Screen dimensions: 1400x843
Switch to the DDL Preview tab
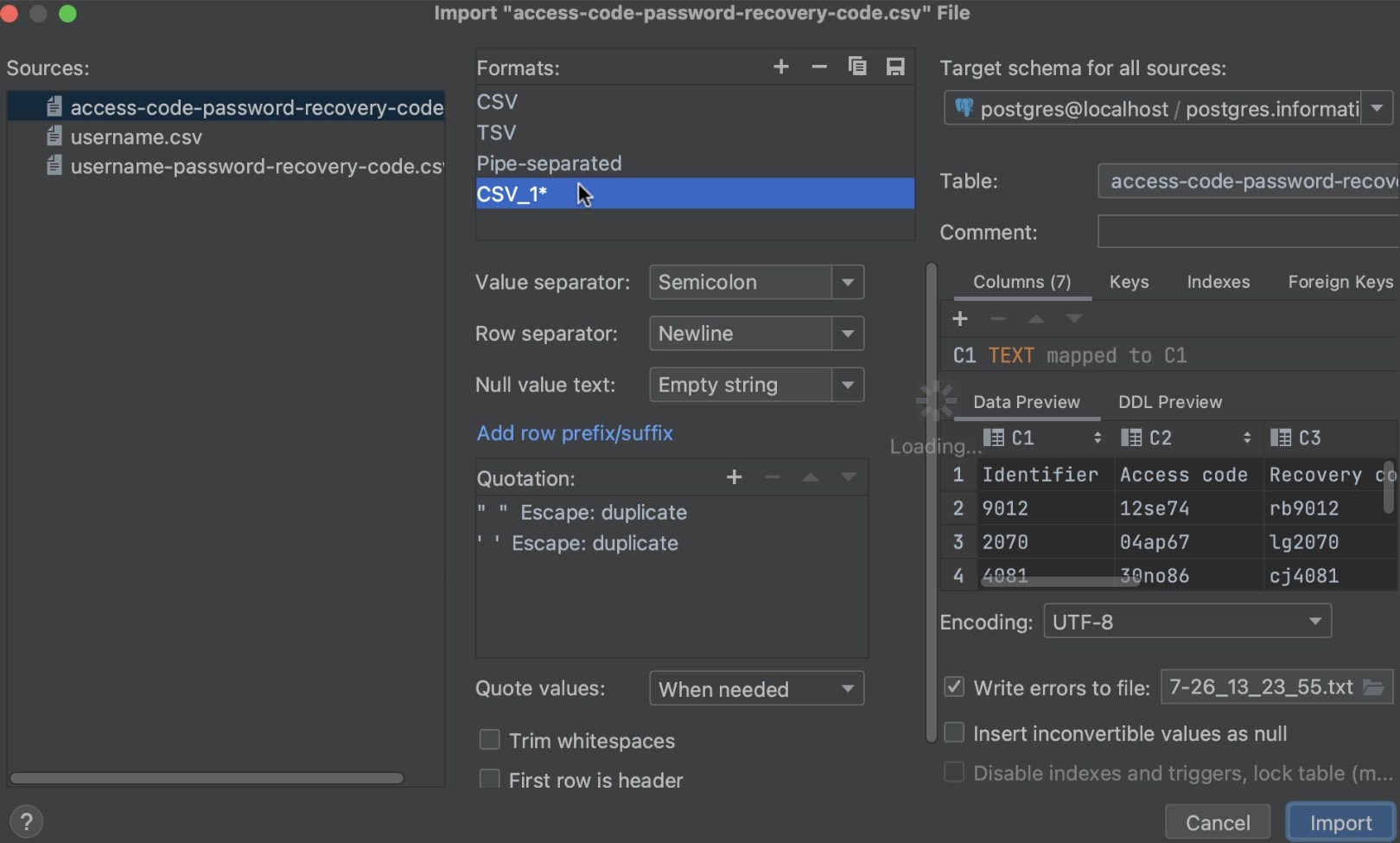[x=1170, y=401]
